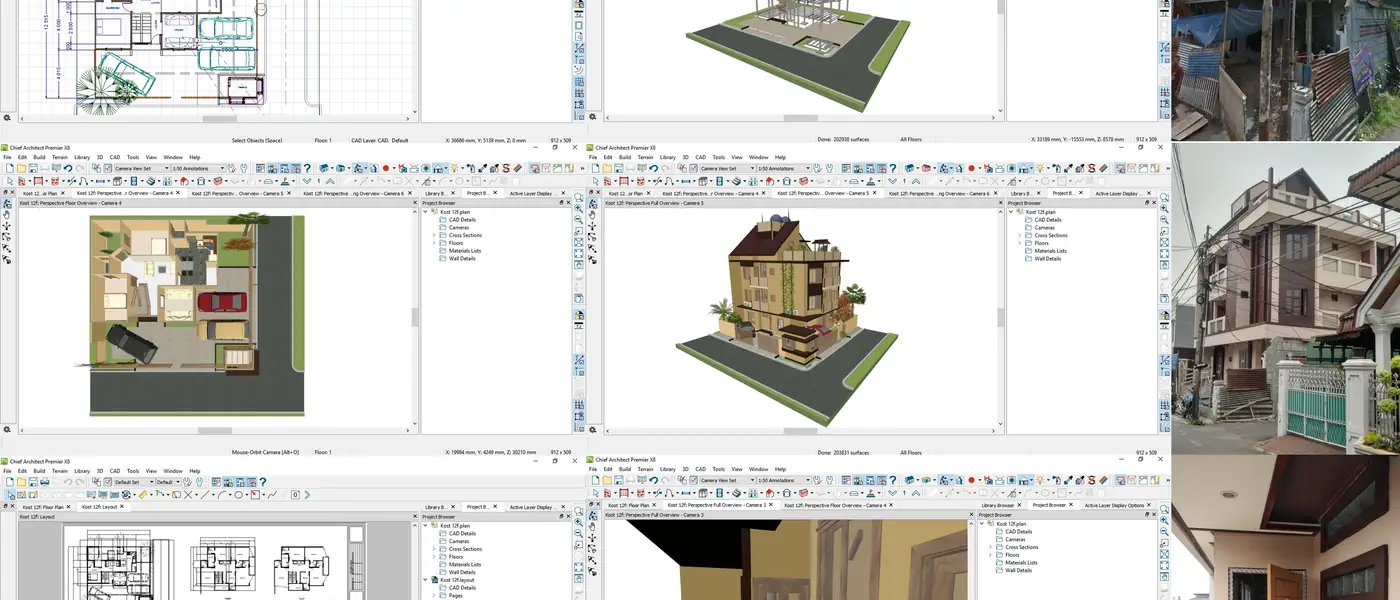Viewport: 1400px width, 600px height.
Task: Open Tools menu in Layout window
Action: 133,471
